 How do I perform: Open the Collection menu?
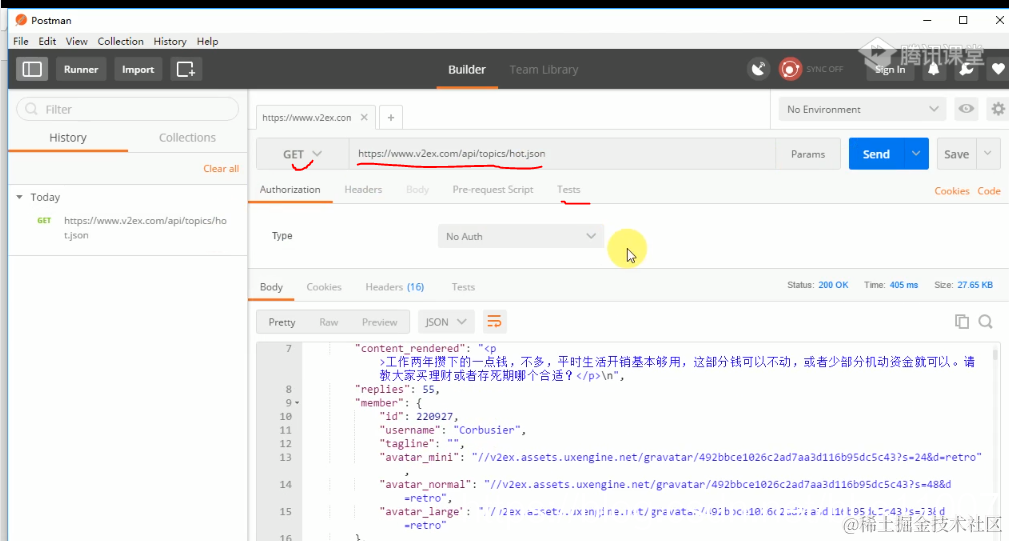tap(120, 41)
